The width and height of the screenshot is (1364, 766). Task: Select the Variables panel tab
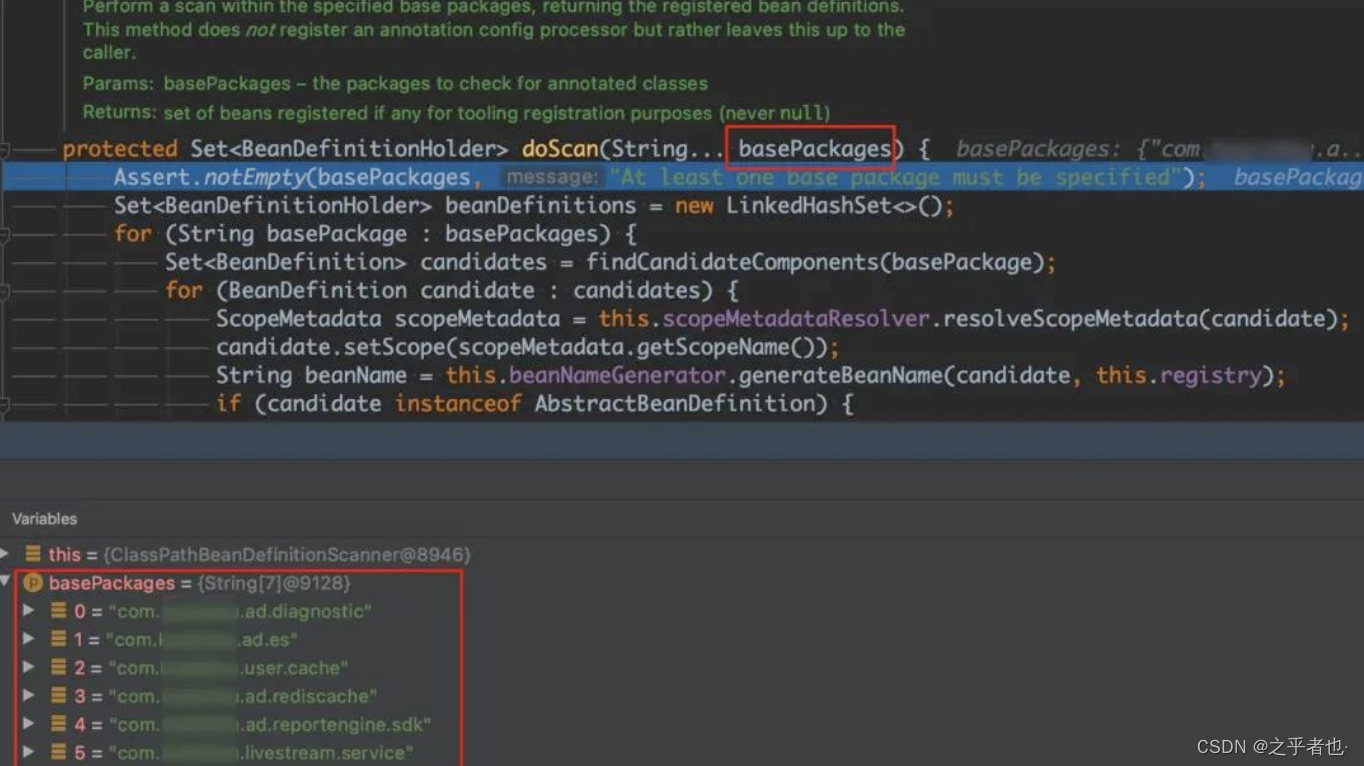pos(44,518)
